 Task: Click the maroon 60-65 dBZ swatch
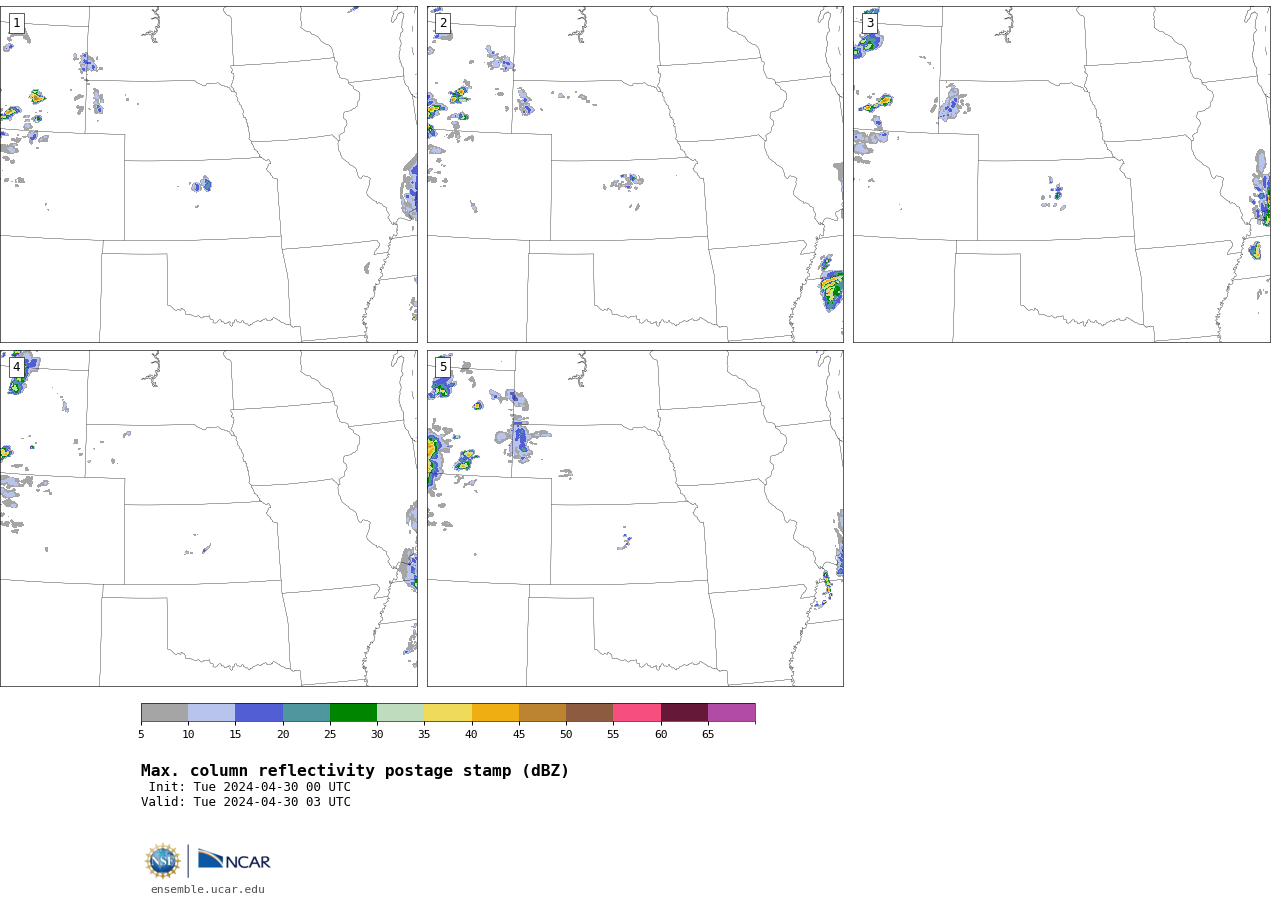pyautogui.click(x=684, y=712)
